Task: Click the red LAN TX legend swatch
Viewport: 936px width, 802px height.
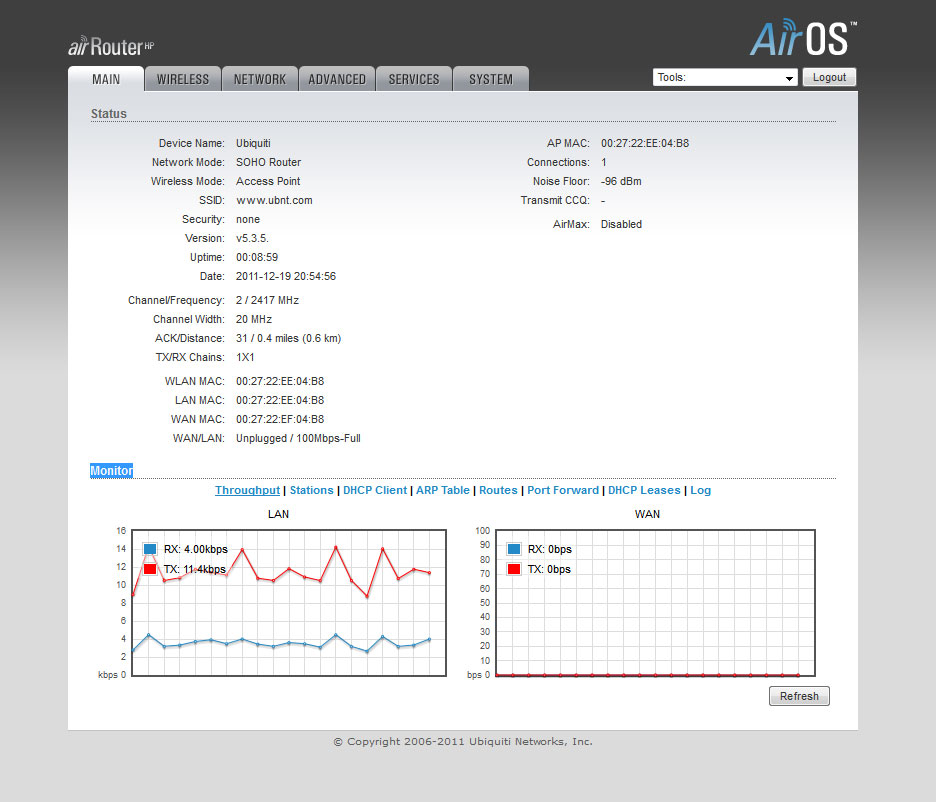Action: point(150,569)
